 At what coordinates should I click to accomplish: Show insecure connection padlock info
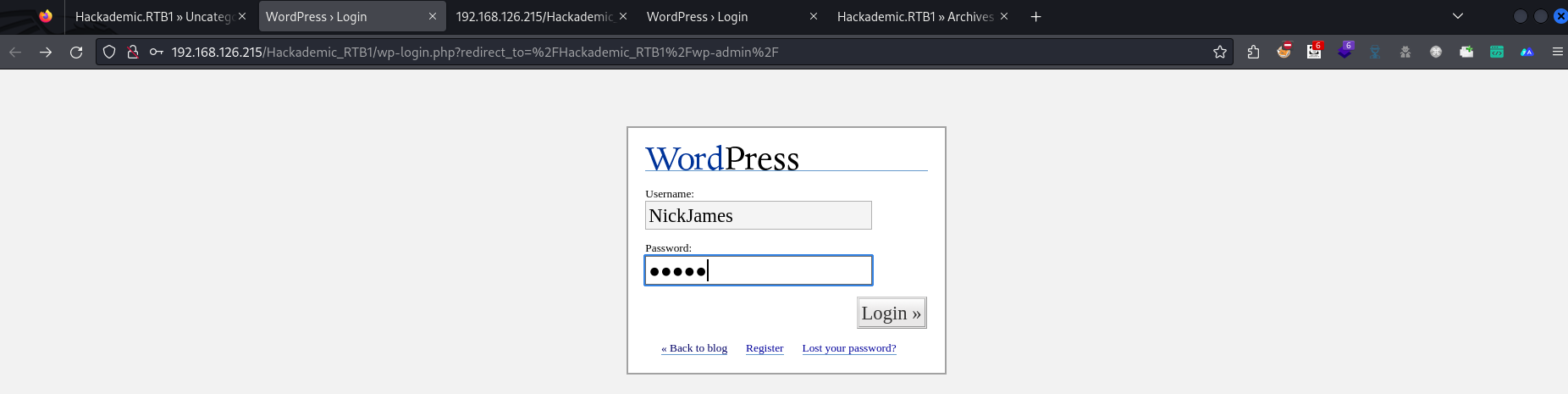pyautogui.click(x=132, y=52)
